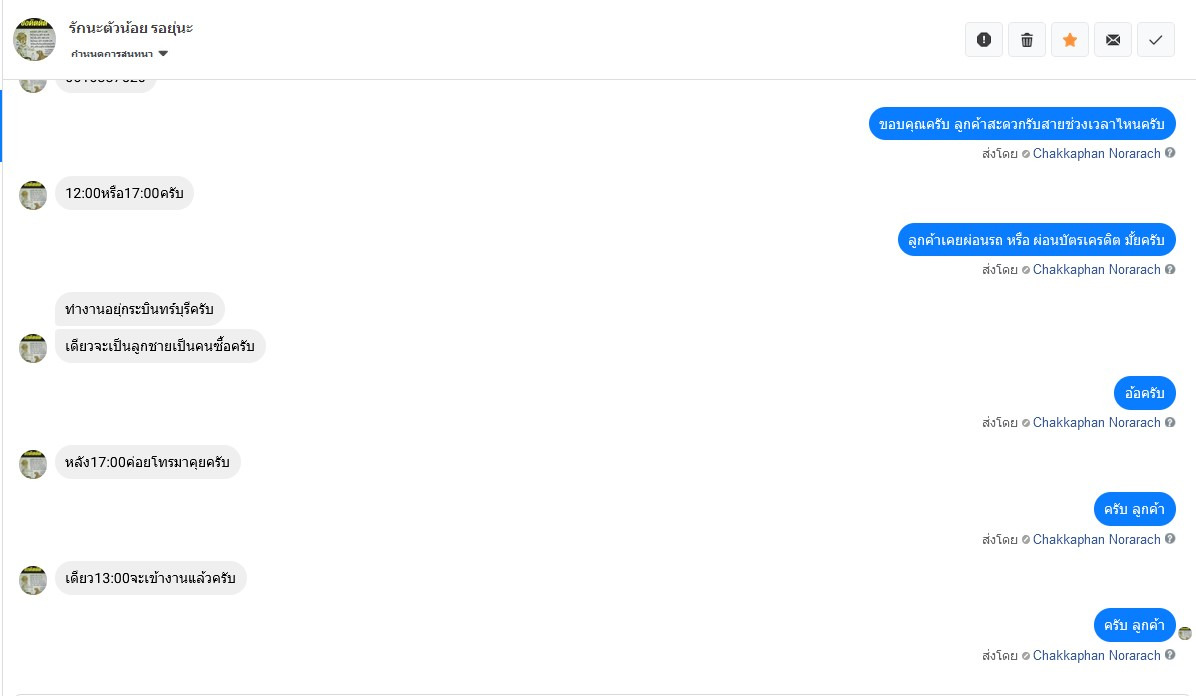Image resolution: width=1196 pixels, height=696 pixels.
Task: Delete conversation using the trash icon
Action: click(1027, 40)
